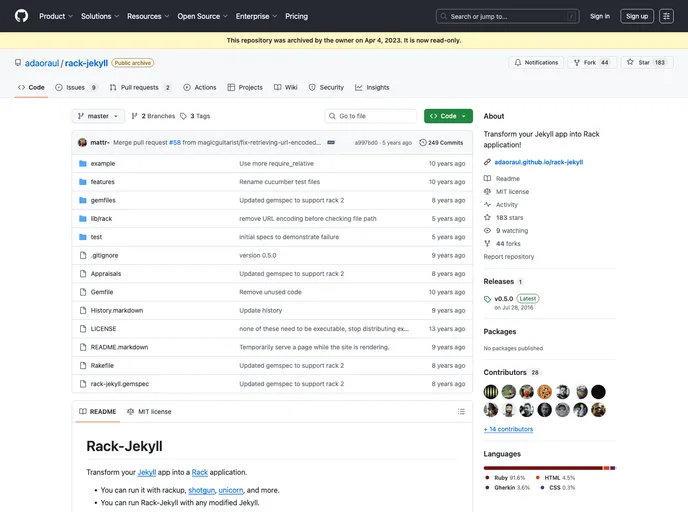This screenshot has width=688, height=512.
Task: Click the example folder icon
Action: [82, 164]
